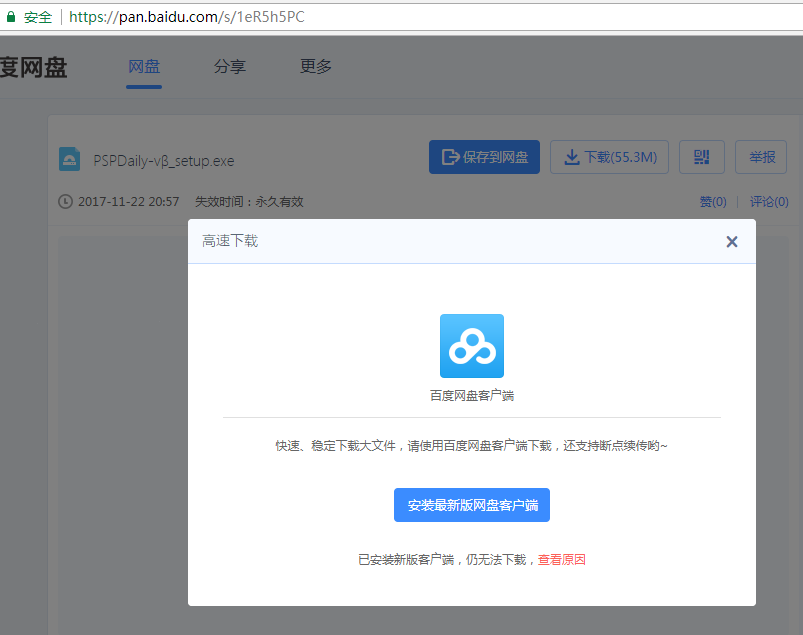The height and width of the screenshot is (635, 803).
Task: Click the 网盘 logo text
Action: click(x=33, y=68)
